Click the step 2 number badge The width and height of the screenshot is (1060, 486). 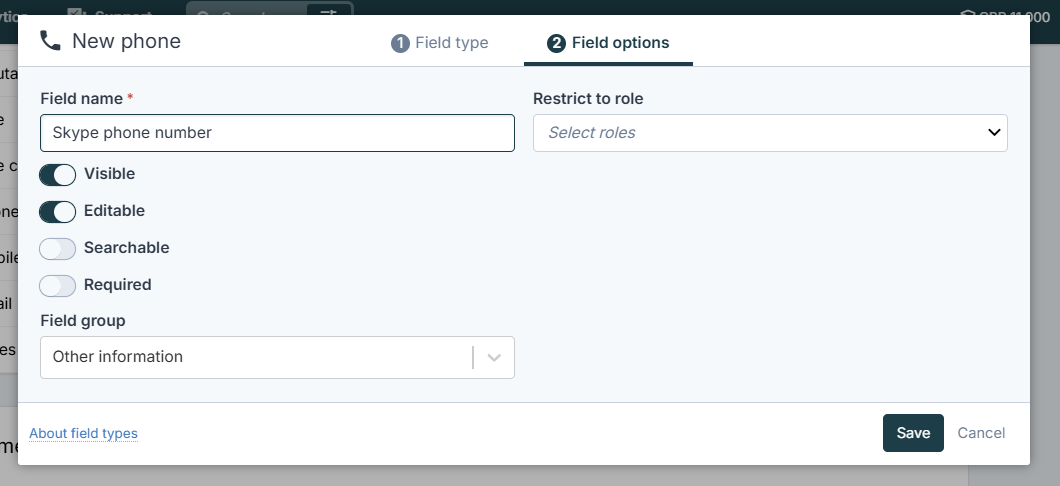click(x=556, y=43)
